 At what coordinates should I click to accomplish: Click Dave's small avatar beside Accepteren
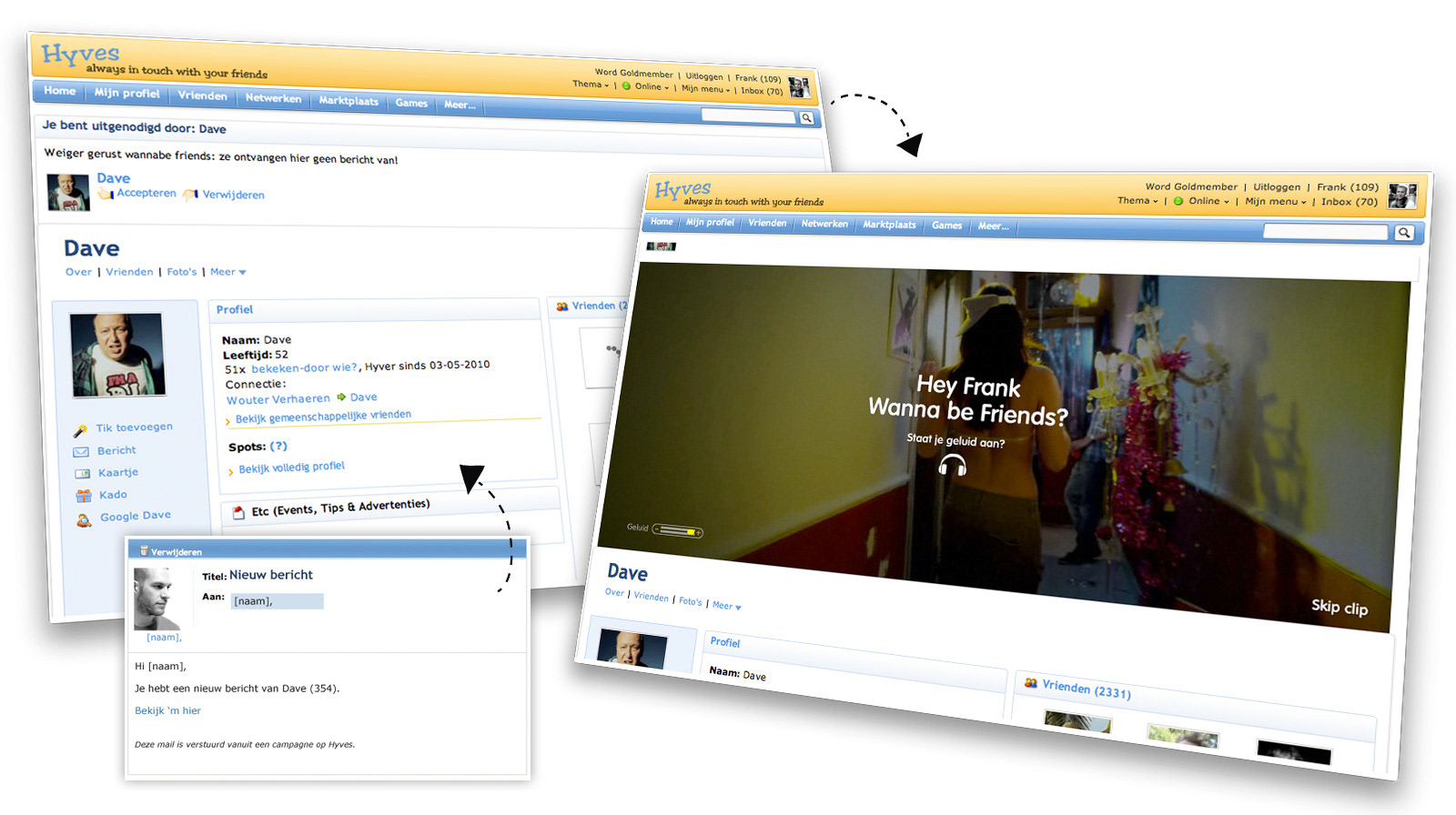(x=68, y=192)
